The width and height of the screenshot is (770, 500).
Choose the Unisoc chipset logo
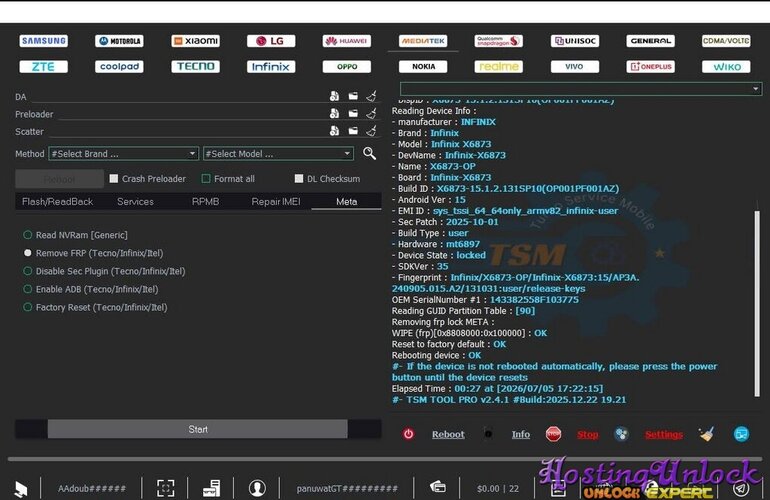pos(575,41)
